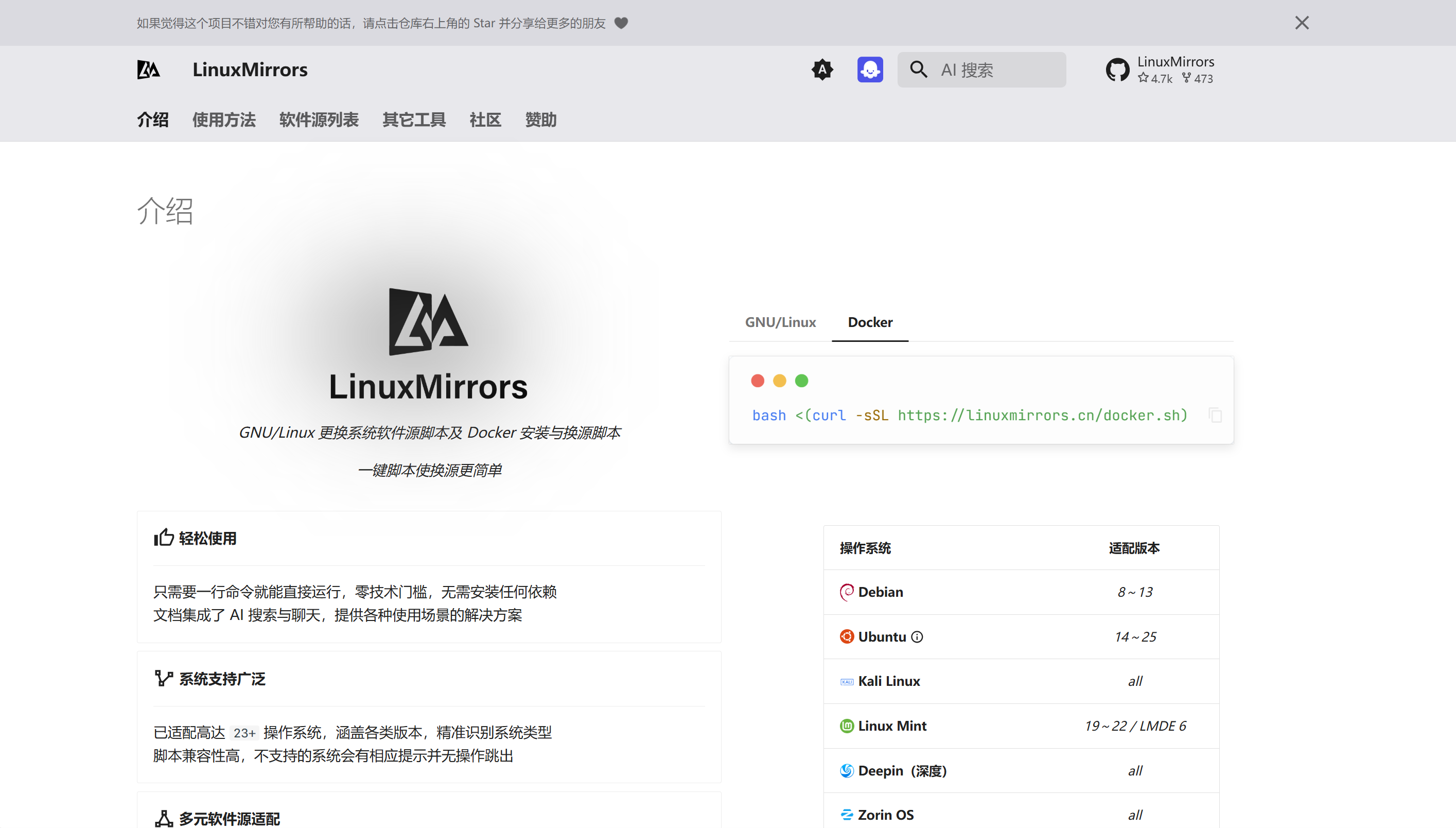Click the Deepin logo icon
The height and width of the screenshot is (828, 1456).
(847, 770)
